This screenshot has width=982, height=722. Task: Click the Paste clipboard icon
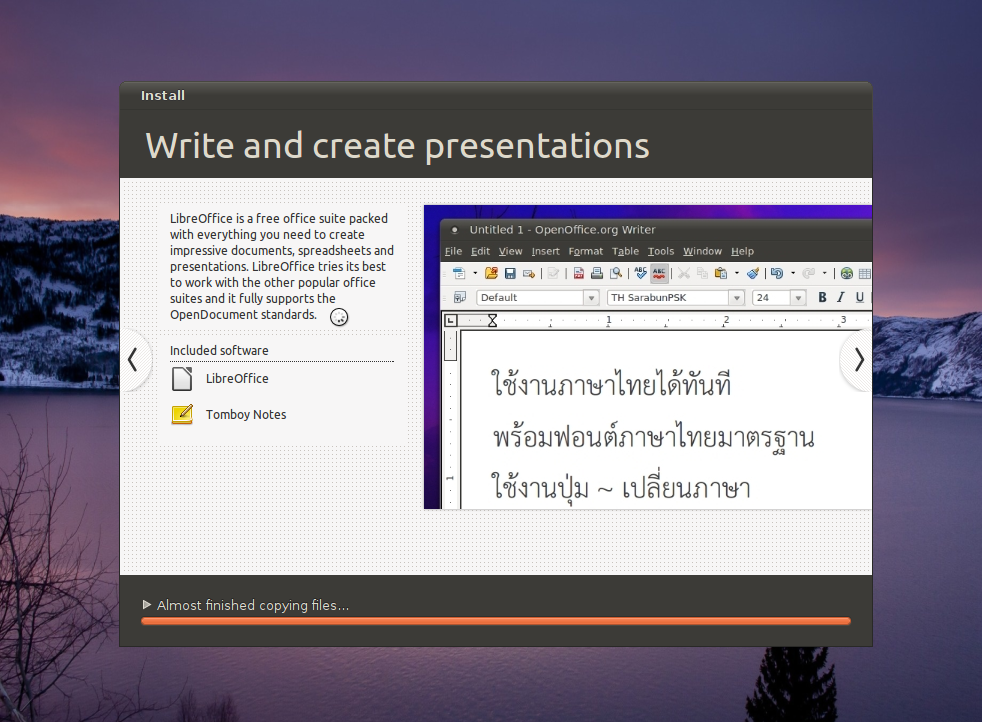(x=721, y=273)
